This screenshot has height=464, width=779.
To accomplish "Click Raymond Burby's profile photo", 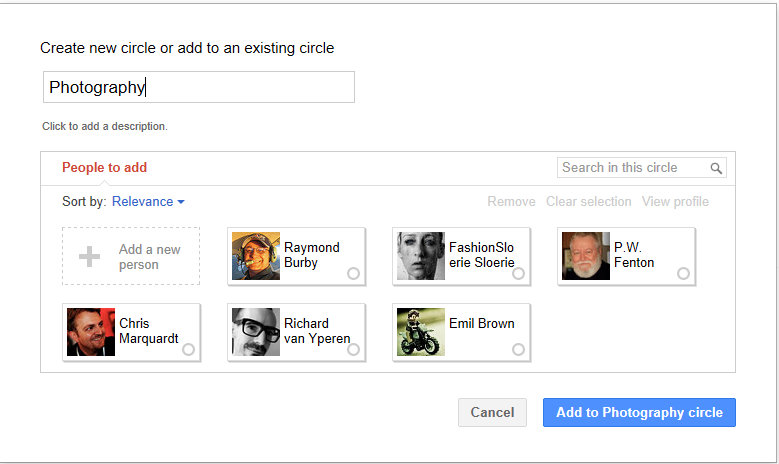I will pos(256,256).
